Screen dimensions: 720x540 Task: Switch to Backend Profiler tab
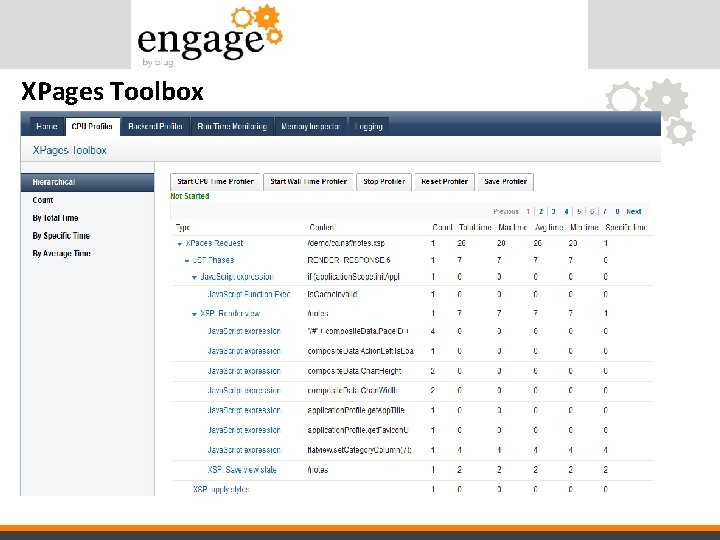(x=155, y=126)
